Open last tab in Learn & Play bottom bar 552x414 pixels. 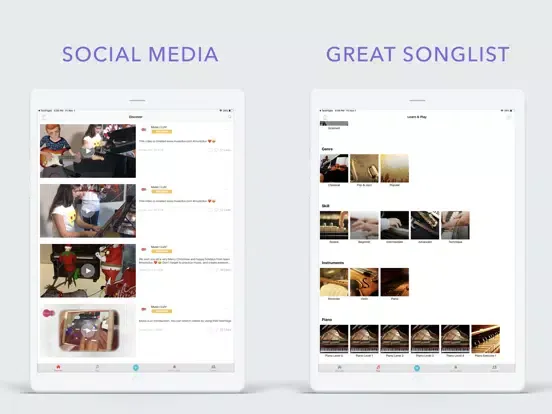[494, 368]
